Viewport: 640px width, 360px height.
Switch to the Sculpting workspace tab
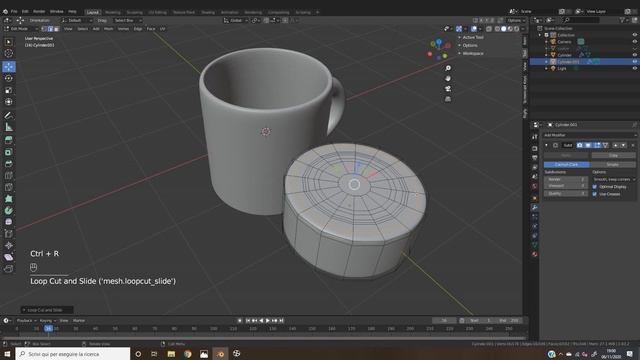[134, 12]
